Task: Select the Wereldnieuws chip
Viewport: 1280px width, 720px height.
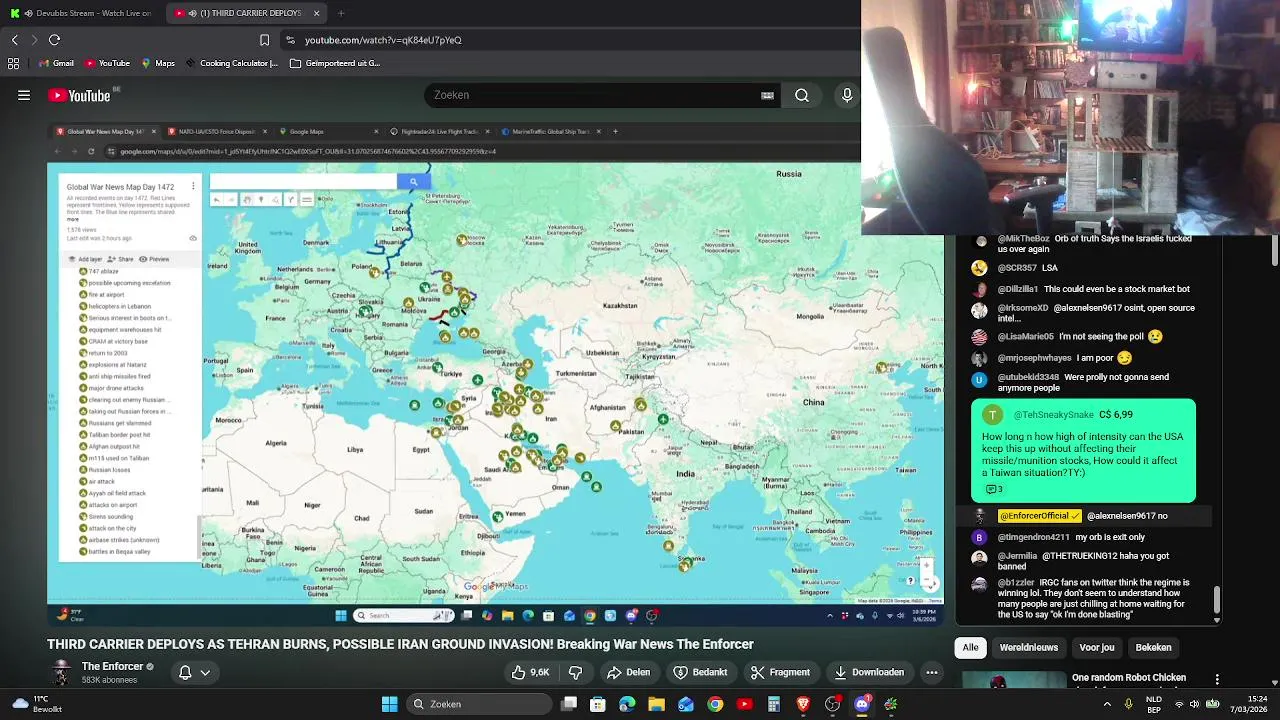Action: 1028,647
